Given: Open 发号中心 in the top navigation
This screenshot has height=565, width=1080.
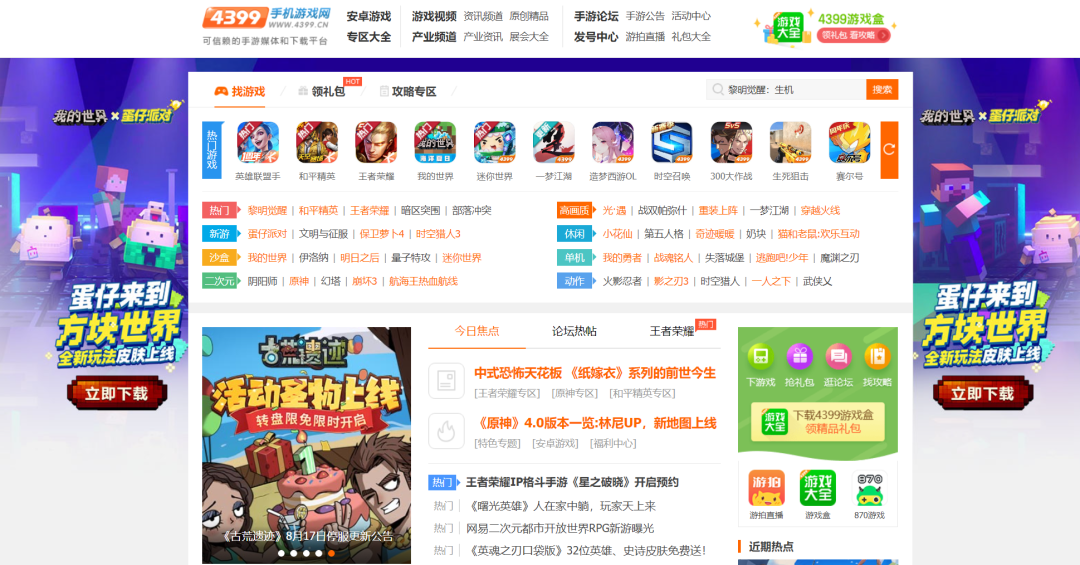Looking at the screenshot, I should (596, 37).
